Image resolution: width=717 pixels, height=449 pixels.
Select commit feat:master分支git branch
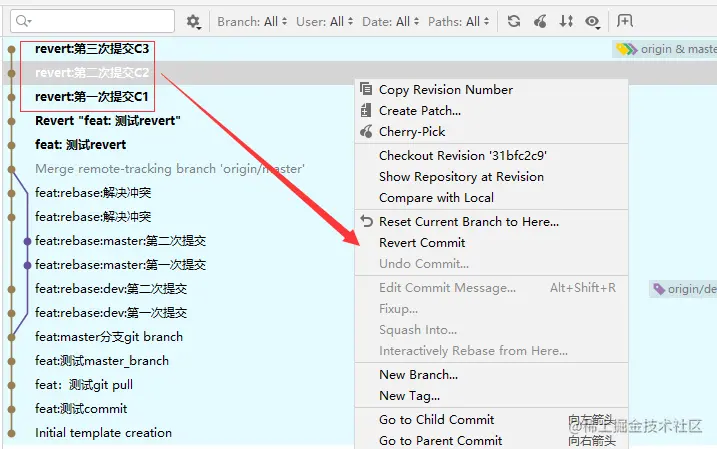coord(109,337)
